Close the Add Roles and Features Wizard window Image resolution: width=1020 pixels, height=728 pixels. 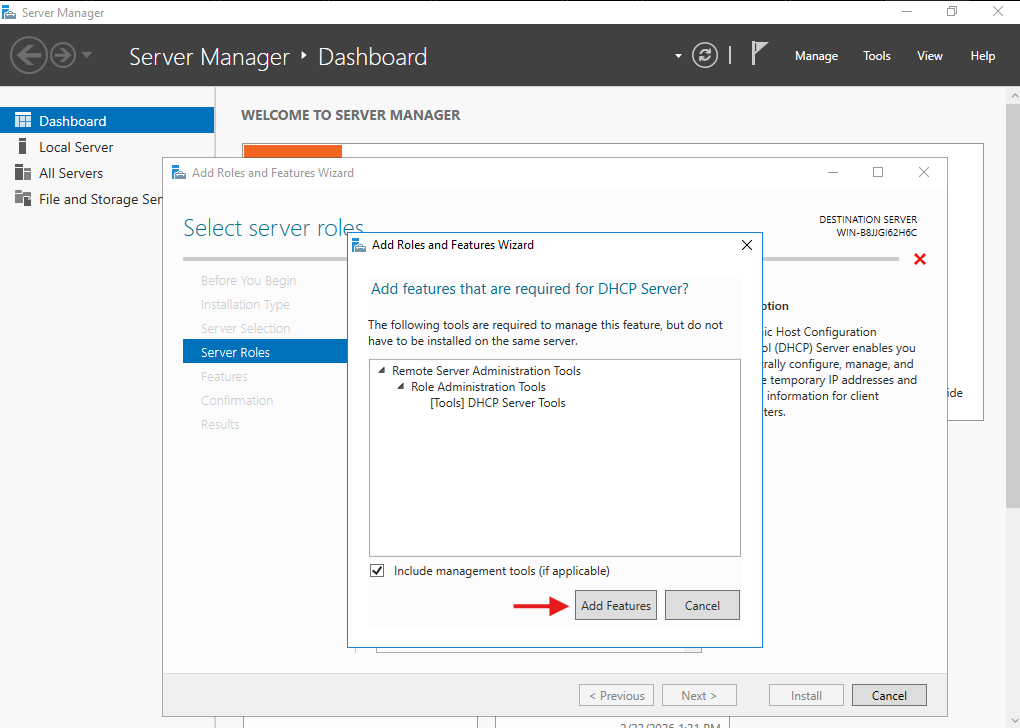coord(923,172)
